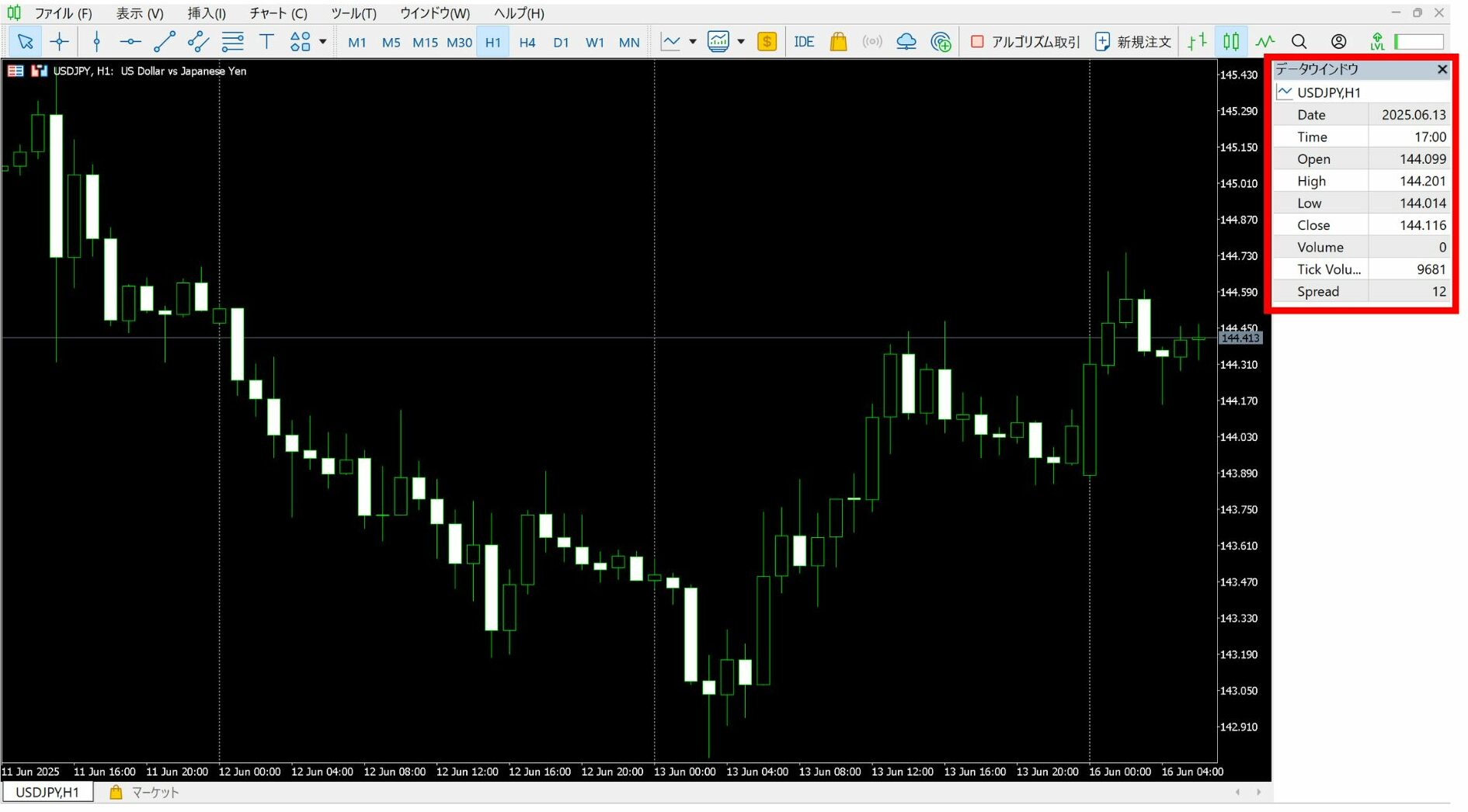The height and width of the screenshot is (812, 1468).
Task: Click the cloud VPS hosting icon
Action: click(906, 42)
